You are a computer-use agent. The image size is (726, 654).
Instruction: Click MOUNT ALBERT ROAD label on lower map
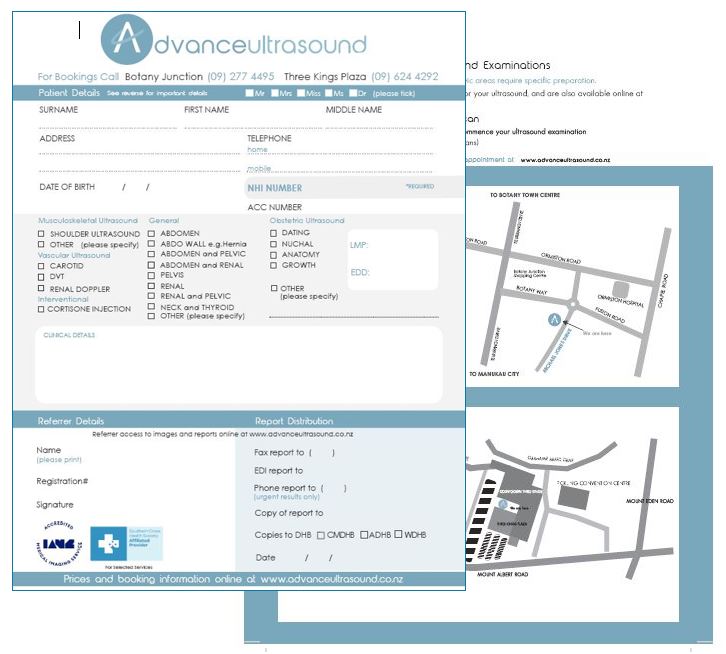click(502, 574)
